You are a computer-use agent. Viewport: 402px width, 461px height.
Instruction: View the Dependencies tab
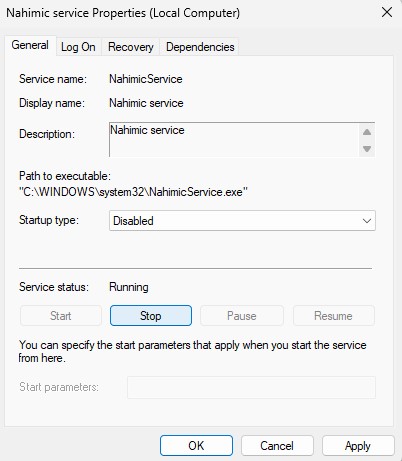(200, 47)
